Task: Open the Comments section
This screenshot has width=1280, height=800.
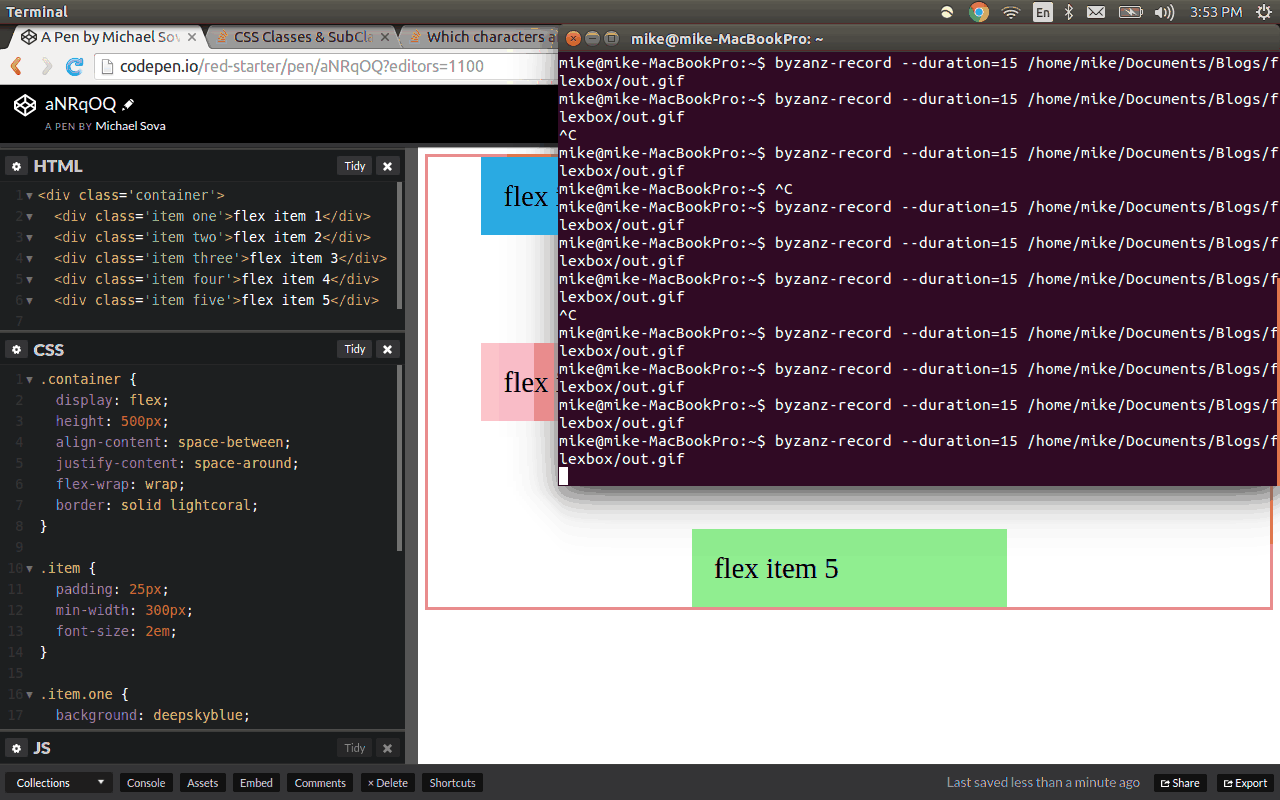Action: (x=320, y=783)
